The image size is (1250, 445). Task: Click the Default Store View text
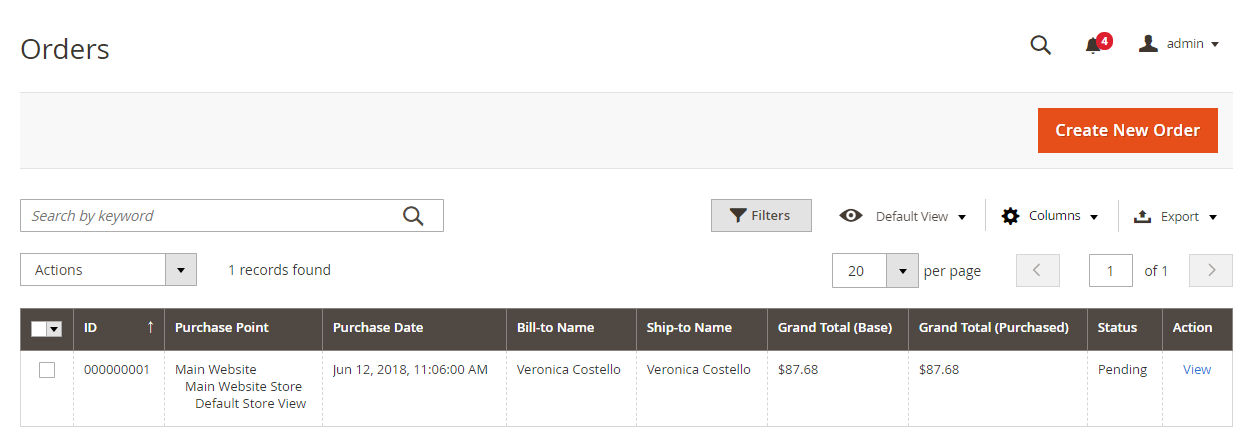[x=251, y=403]
